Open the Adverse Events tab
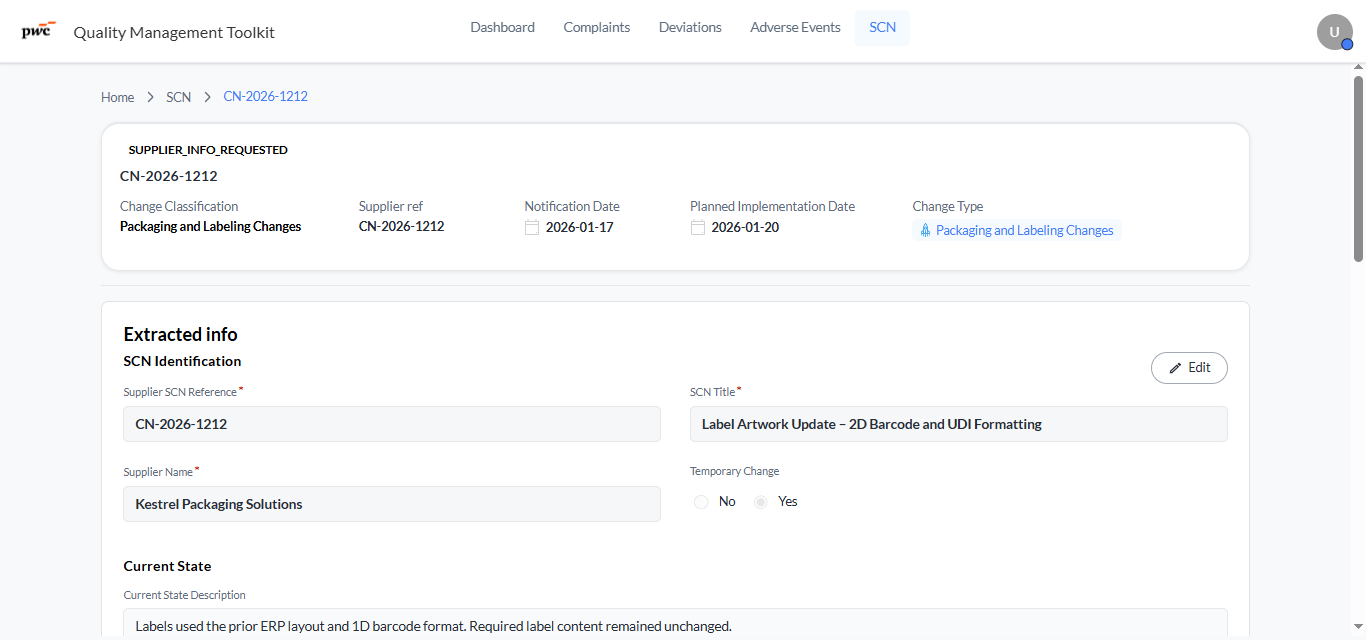The height and width of the screenshot is (640, 1366). 795,28
